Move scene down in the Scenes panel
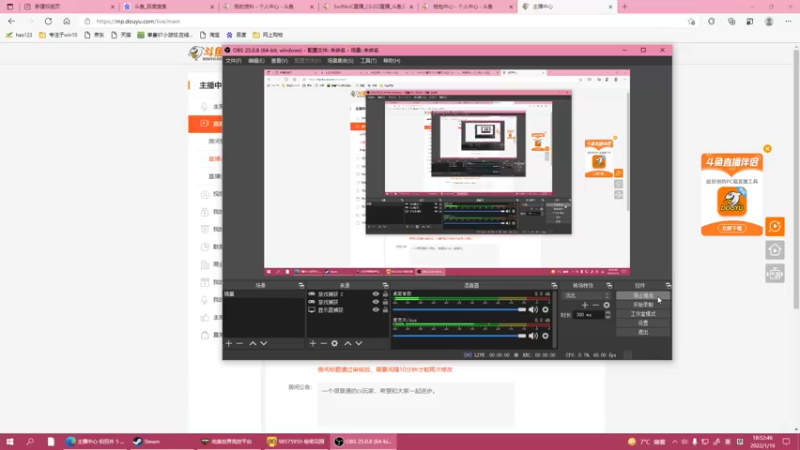 (264, 343)
